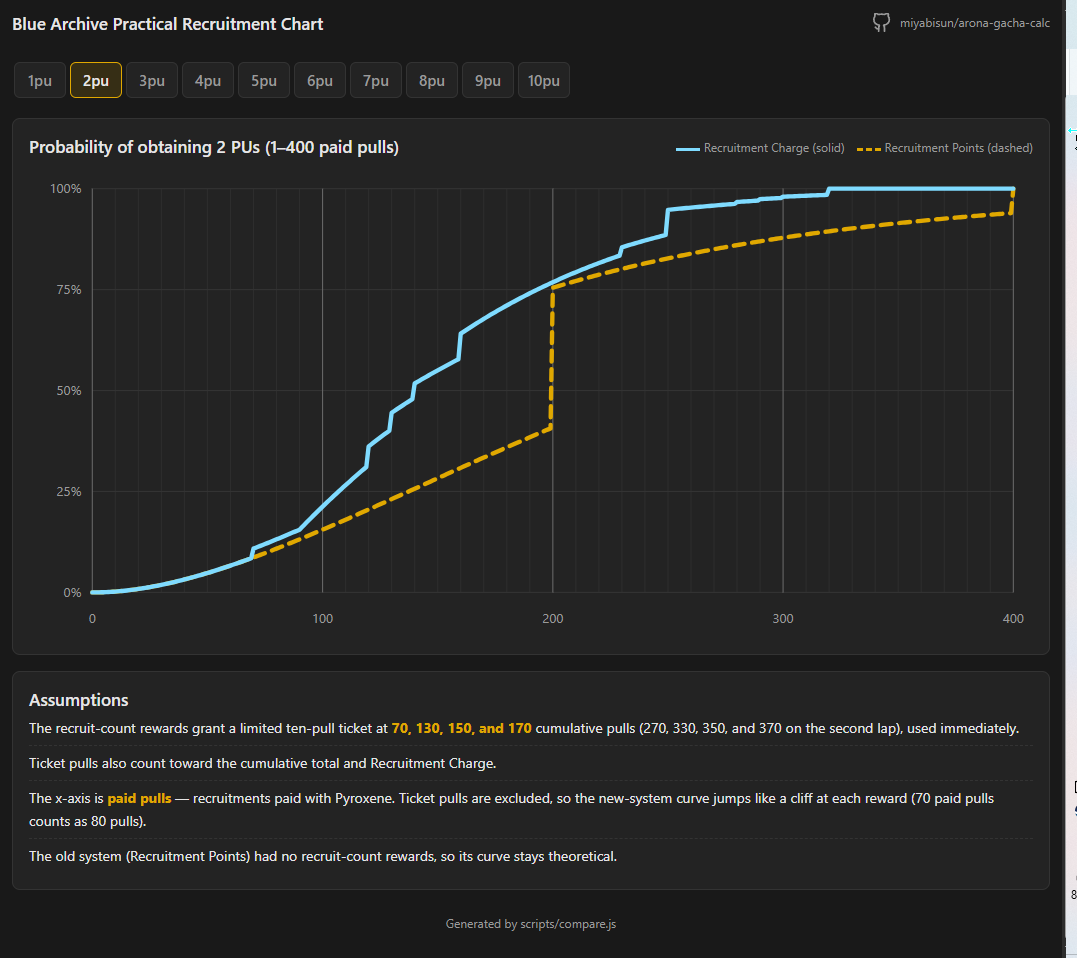Click the Assumptions heading
1077x958 pixels.
[x=78, y=700]
